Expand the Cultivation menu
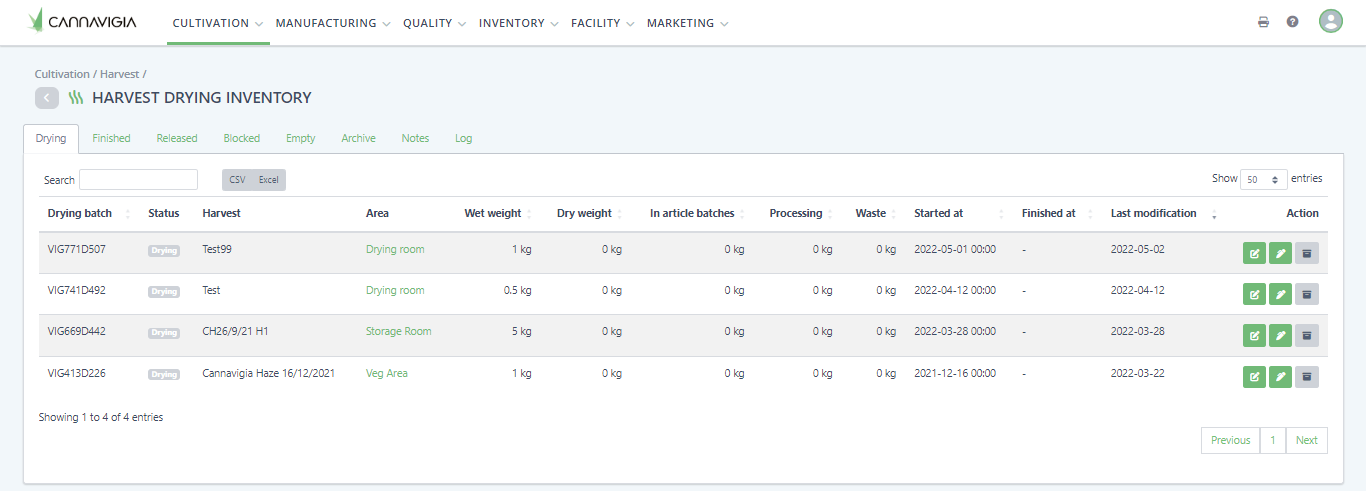The width and height of the screenshot is (1366, 491). pos(217,23)
